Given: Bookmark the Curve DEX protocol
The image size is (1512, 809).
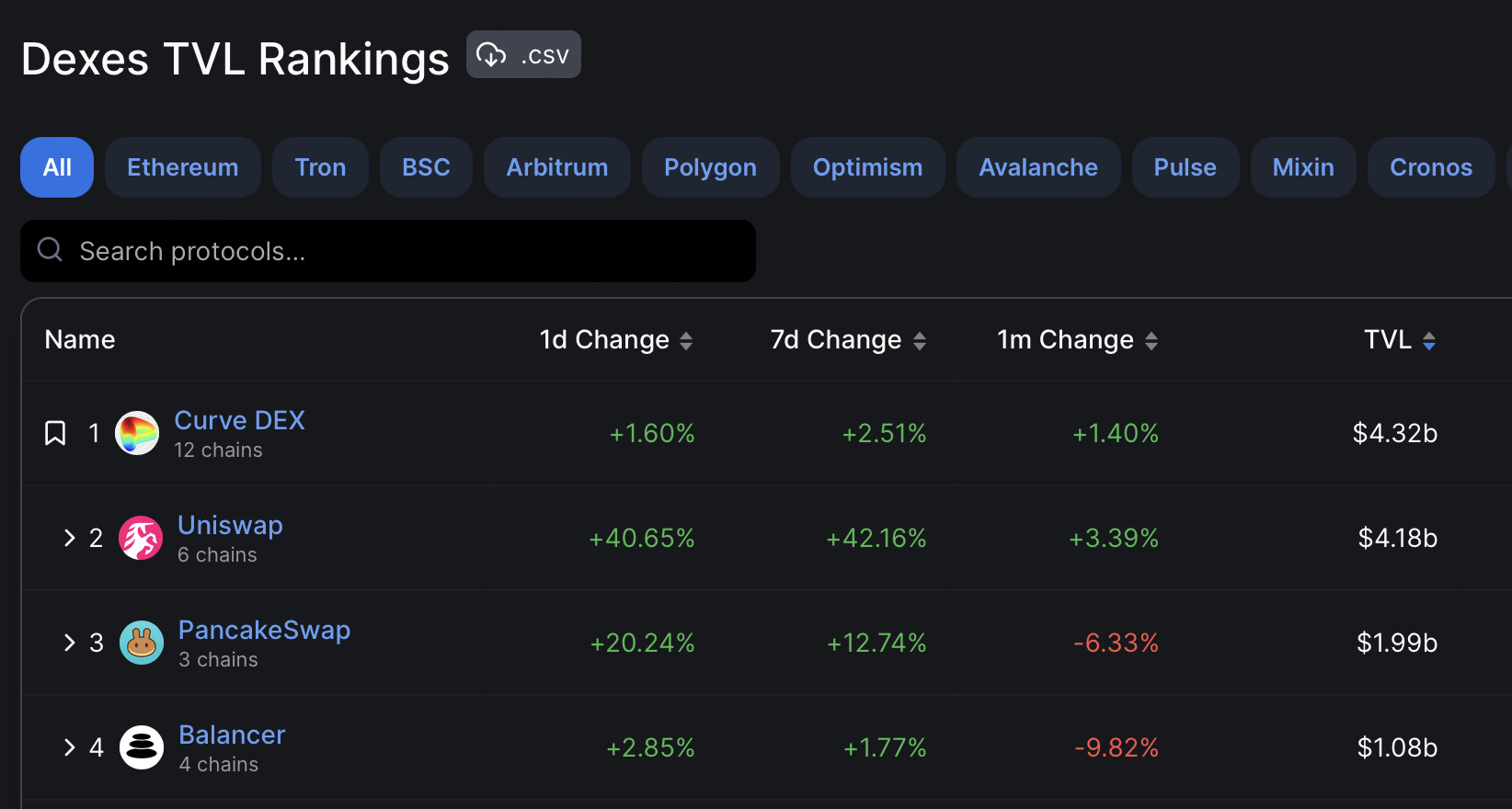Looking at the screenshot, I should [55, 433].
